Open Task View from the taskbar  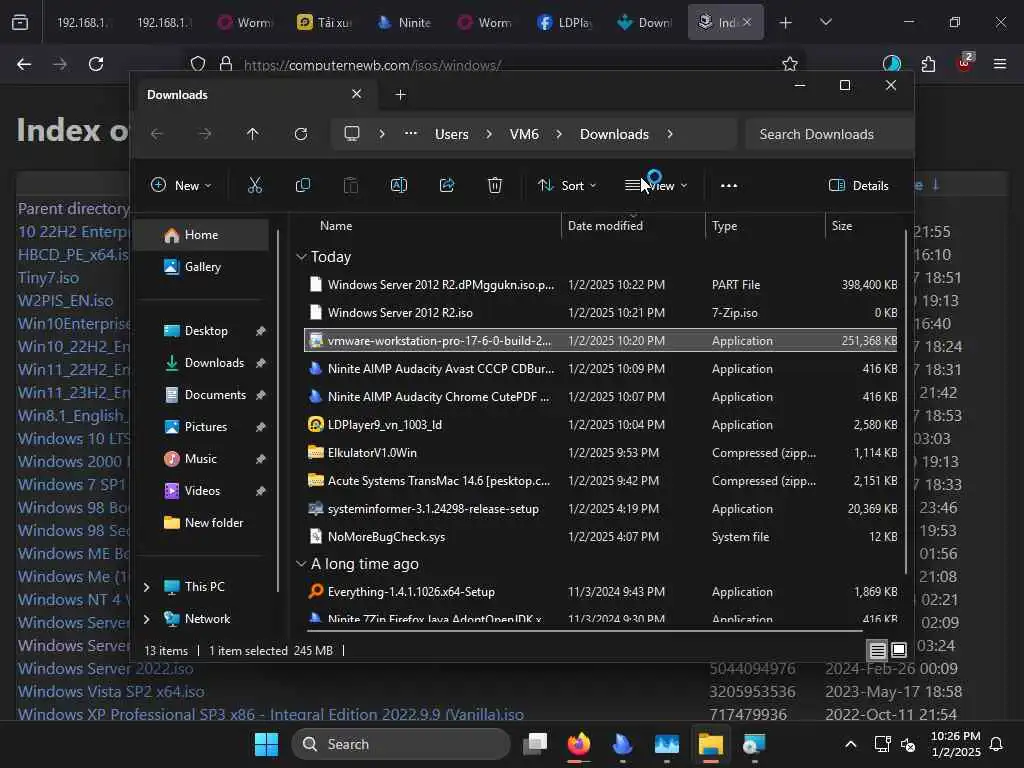(x=536, y=744)
